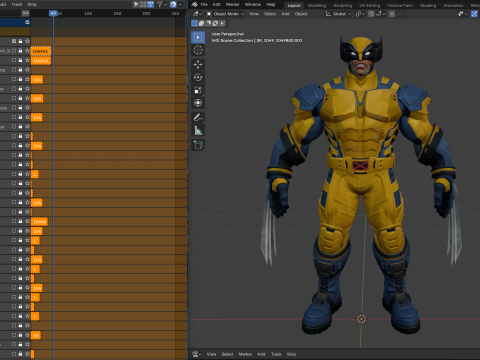Screen dimensions: 480x360
Task: Toggle viewport snapping magnet
Action: click(x=371, y=14)
